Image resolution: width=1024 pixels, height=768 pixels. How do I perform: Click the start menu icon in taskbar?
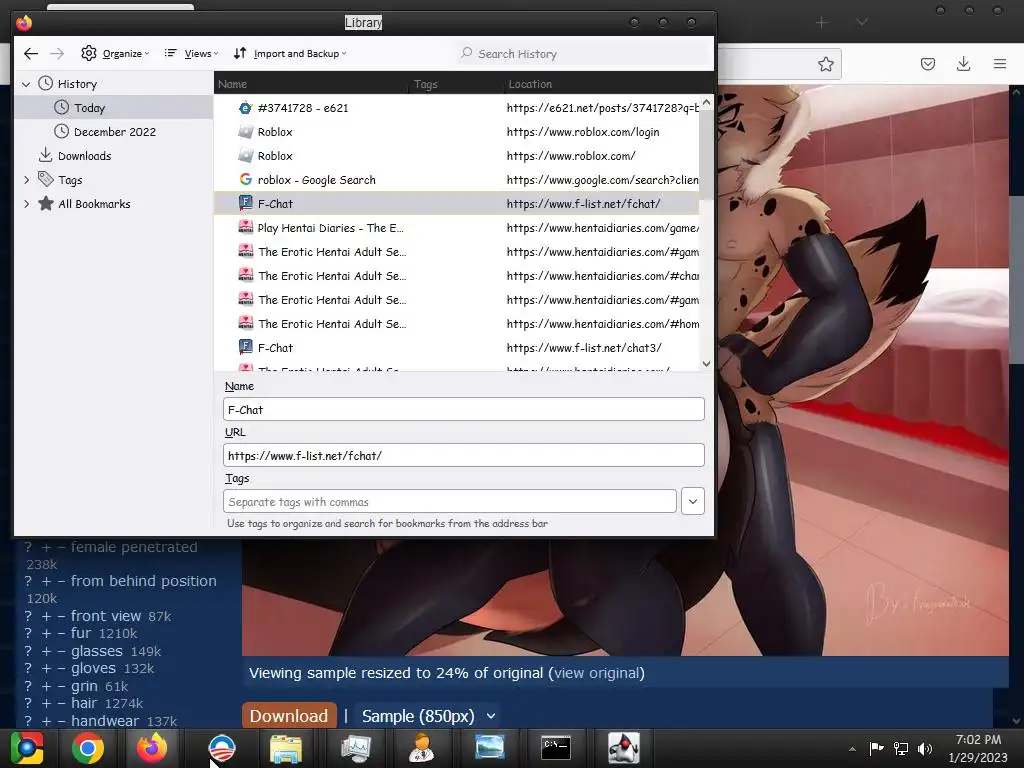(x=27, y=748)
